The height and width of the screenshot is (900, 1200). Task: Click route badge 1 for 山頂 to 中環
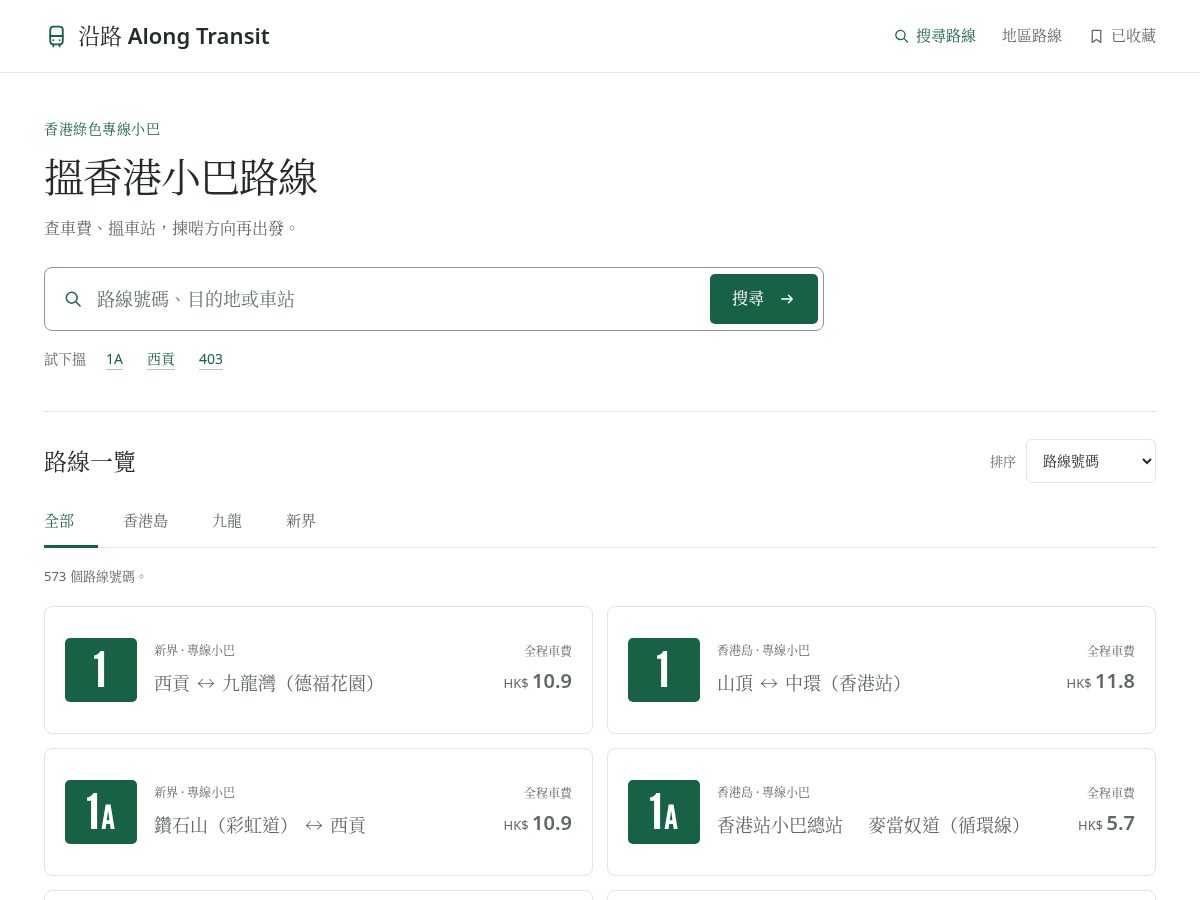coord(664,670)
